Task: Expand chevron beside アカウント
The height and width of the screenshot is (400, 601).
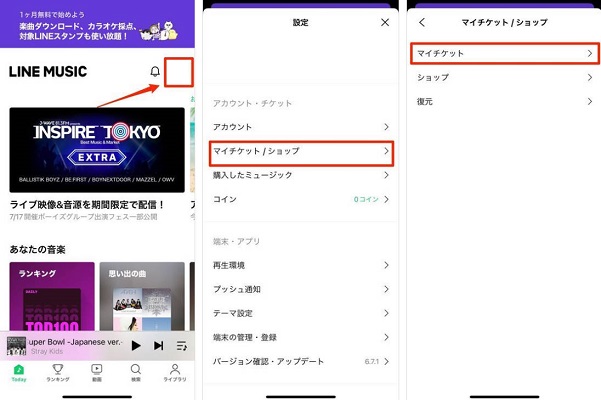Action: click(386, 127)
